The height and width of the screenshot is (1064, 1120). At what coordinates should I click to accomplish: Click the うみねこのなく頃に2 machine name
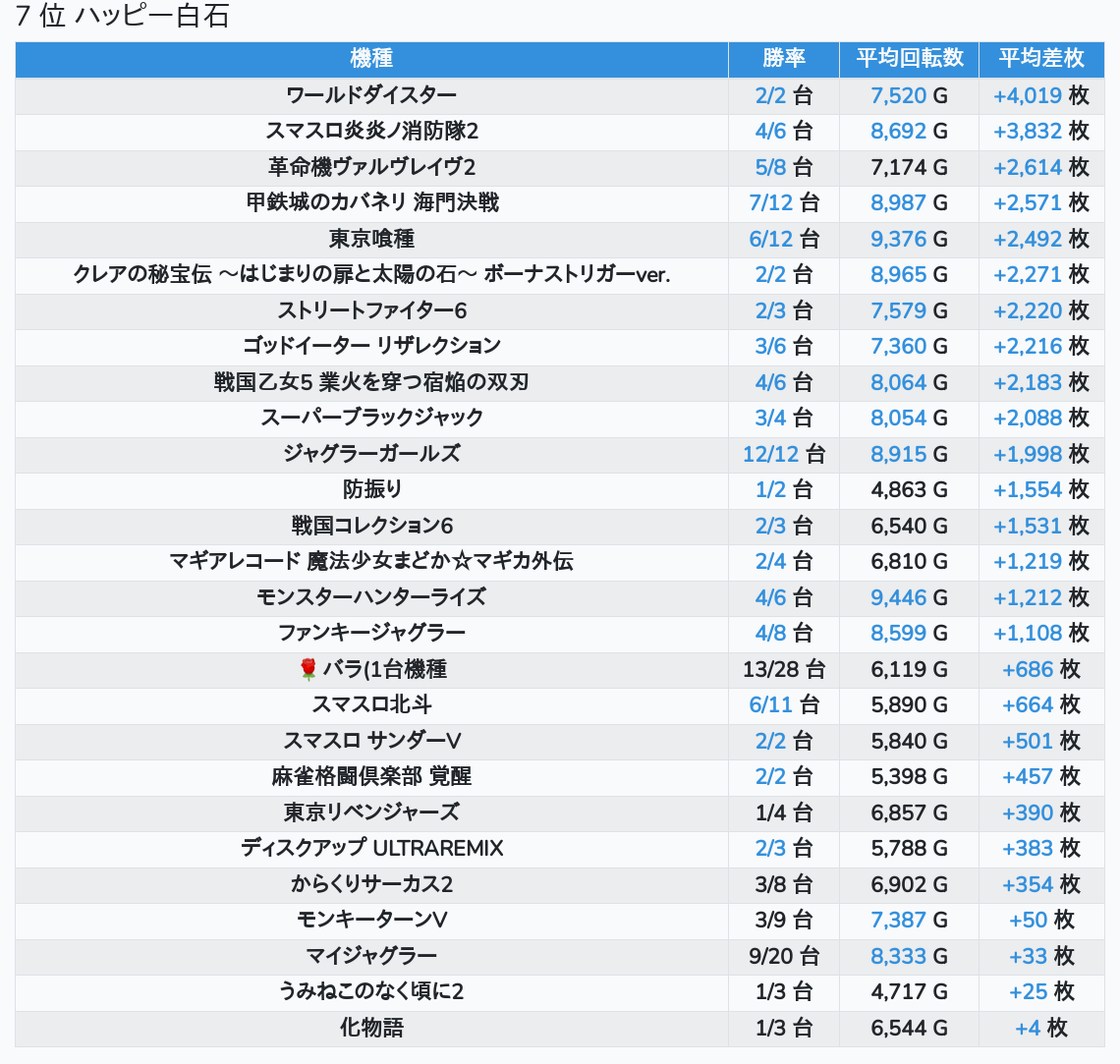[371, 991]
